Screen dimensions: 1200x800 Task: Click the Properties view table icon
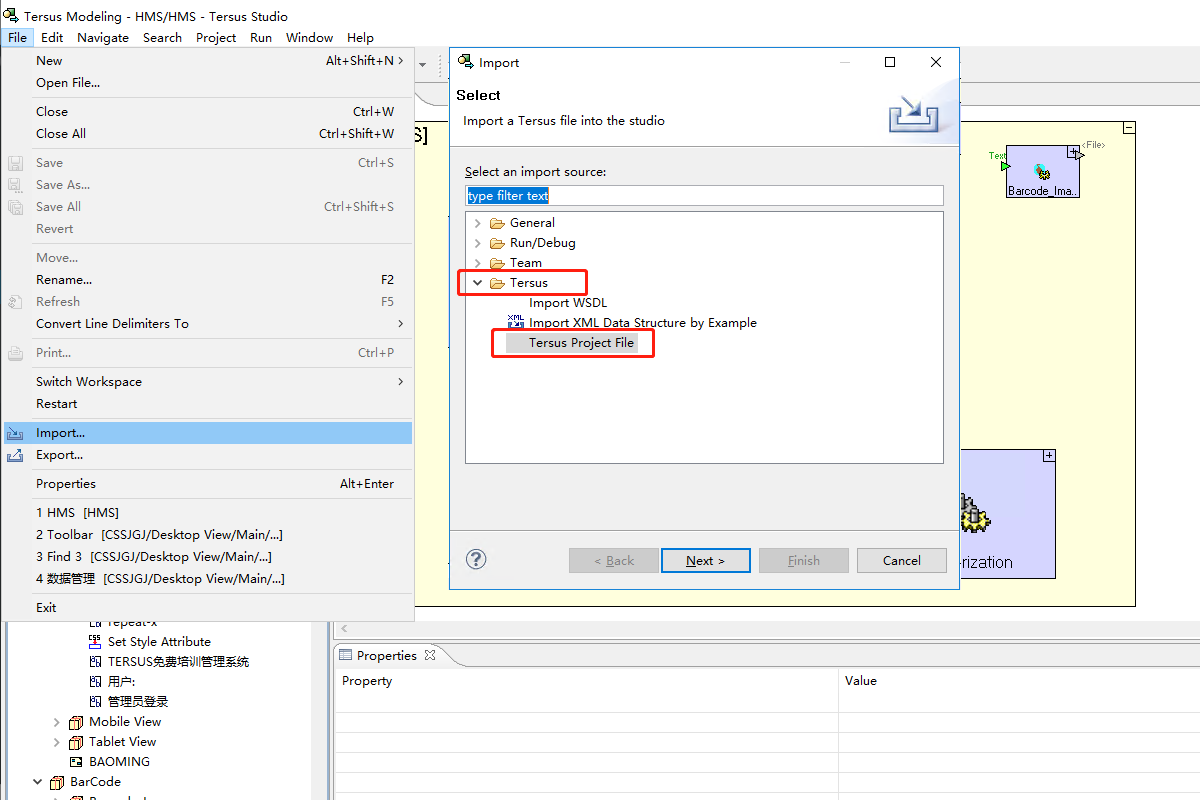[346, 655]
